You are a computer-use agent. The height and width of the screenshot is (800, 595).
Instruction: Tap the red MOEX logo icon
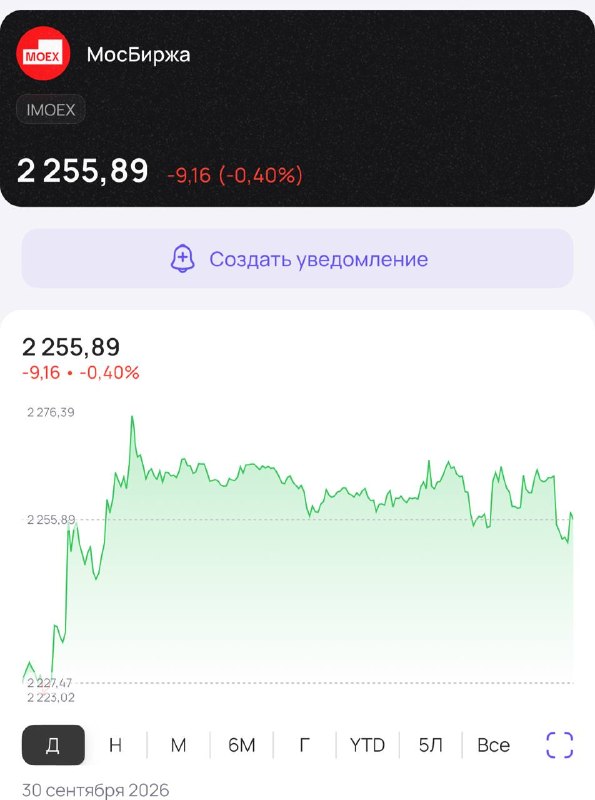(x=43, y=54)
